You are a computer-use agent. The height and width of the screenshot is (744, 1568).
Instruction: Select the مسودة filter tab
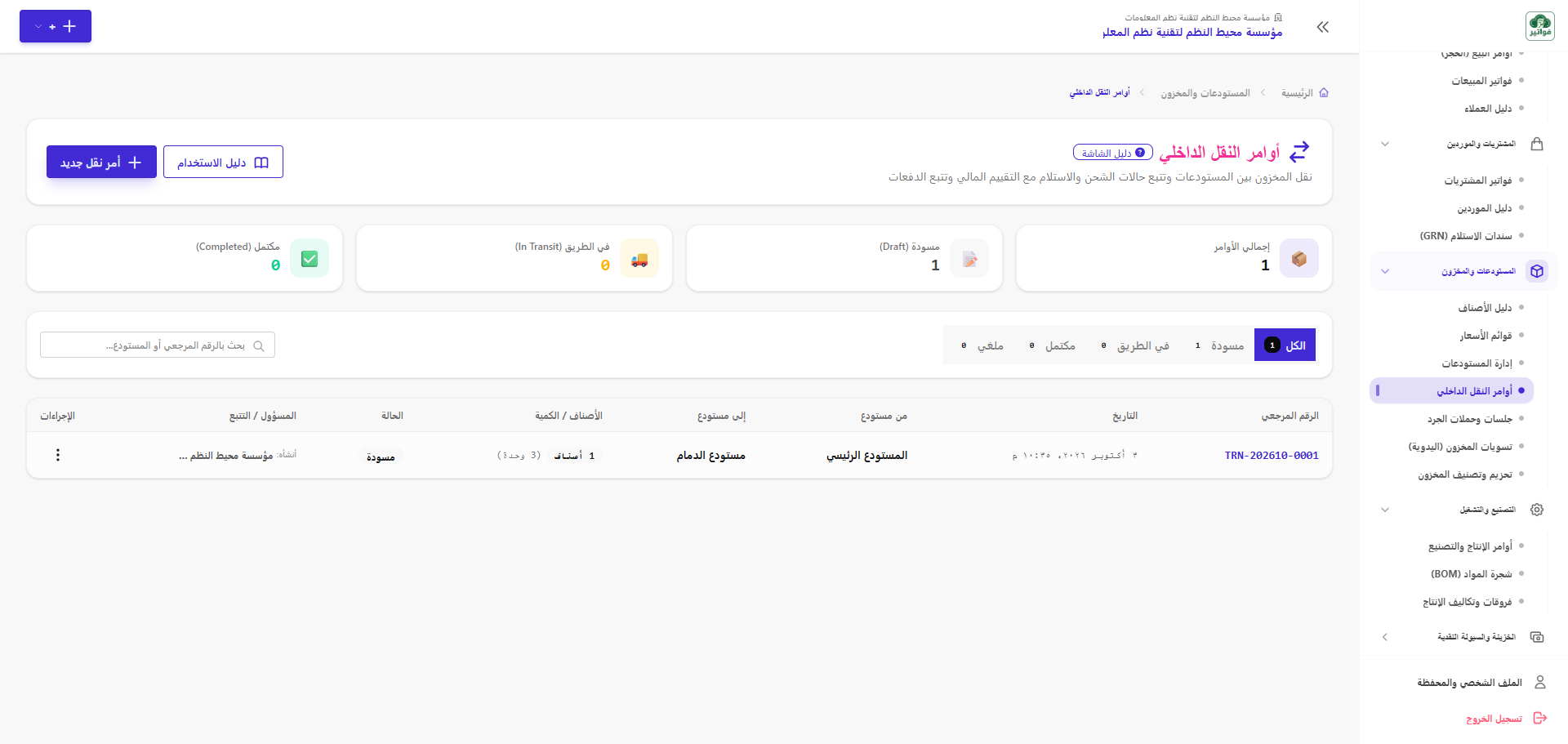pos(1219,345)
